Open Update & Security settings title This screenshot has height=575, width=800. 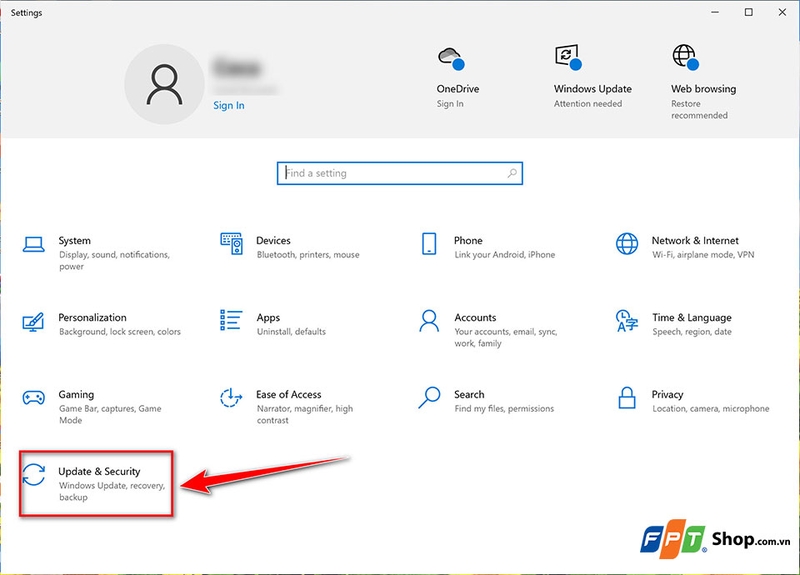click(99, 472)
